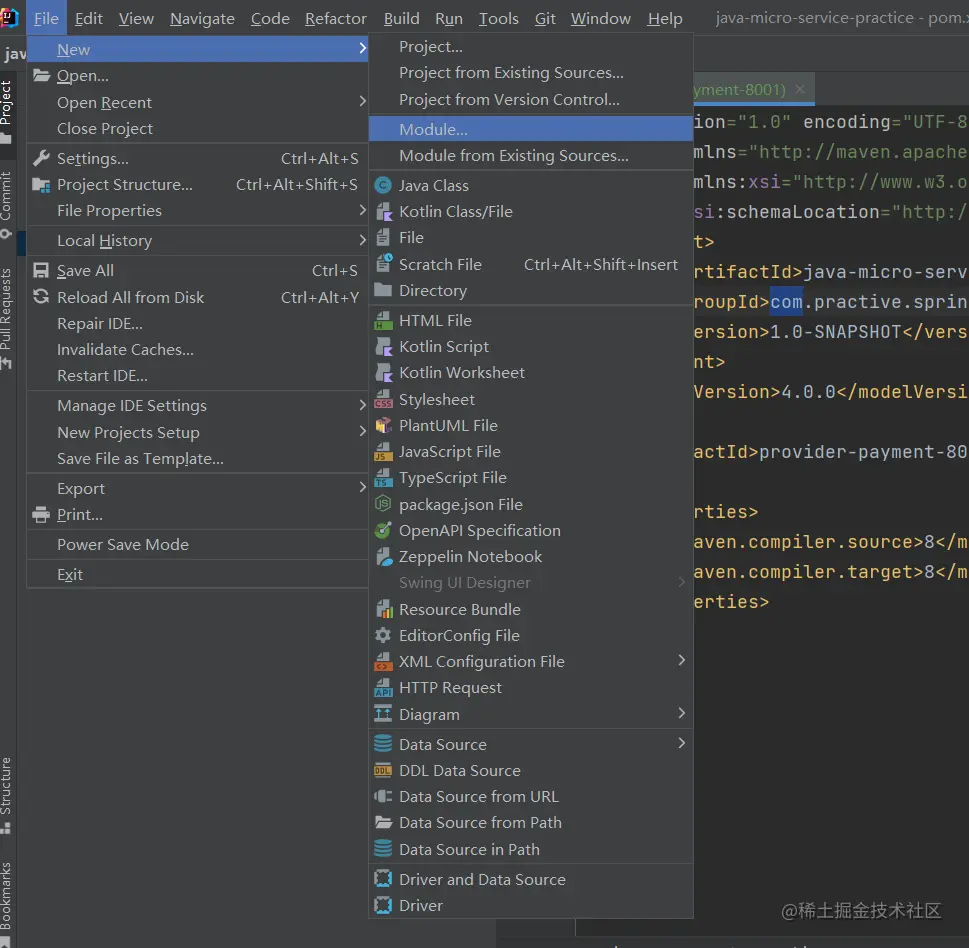This screenshot has width=969, height=948.
Task: Click the OpenAPI Specification icon
Action: click(x=383, y=530)
